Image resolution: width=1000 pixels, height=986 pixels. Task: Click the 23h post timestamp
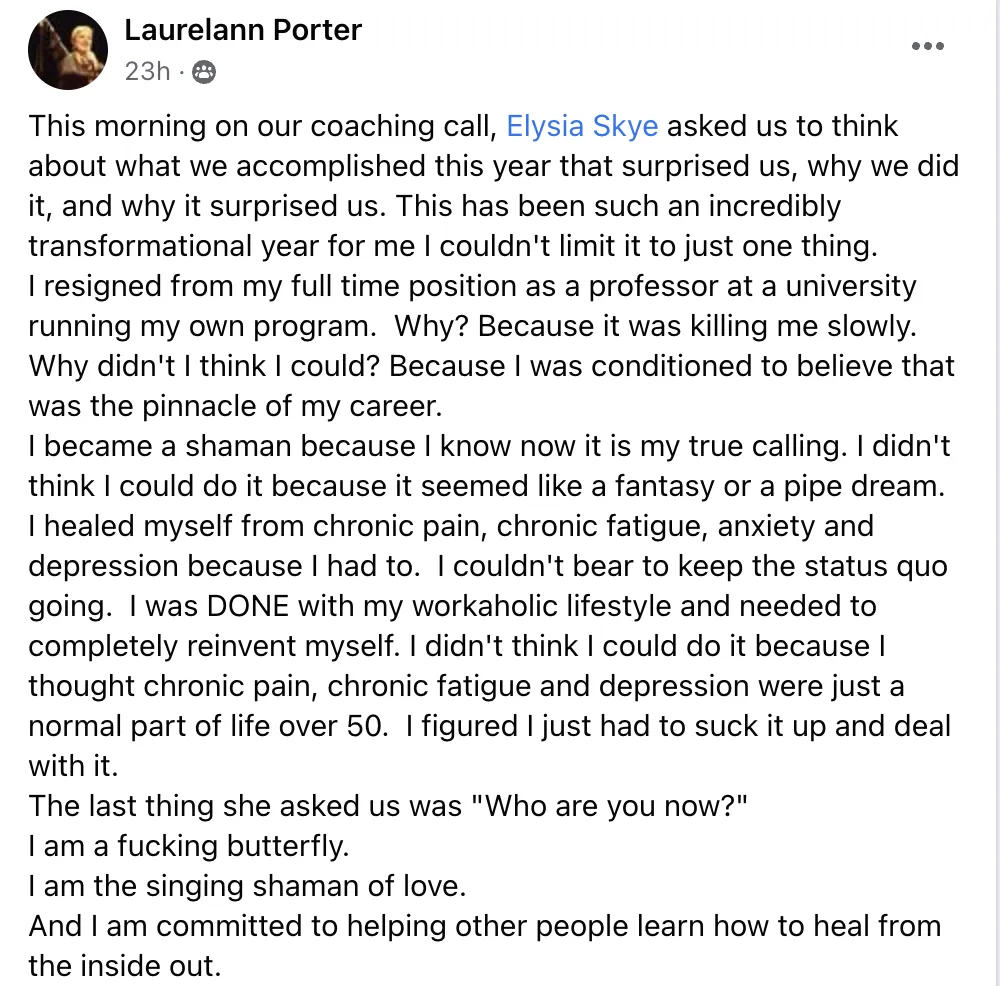click(146, 72)
